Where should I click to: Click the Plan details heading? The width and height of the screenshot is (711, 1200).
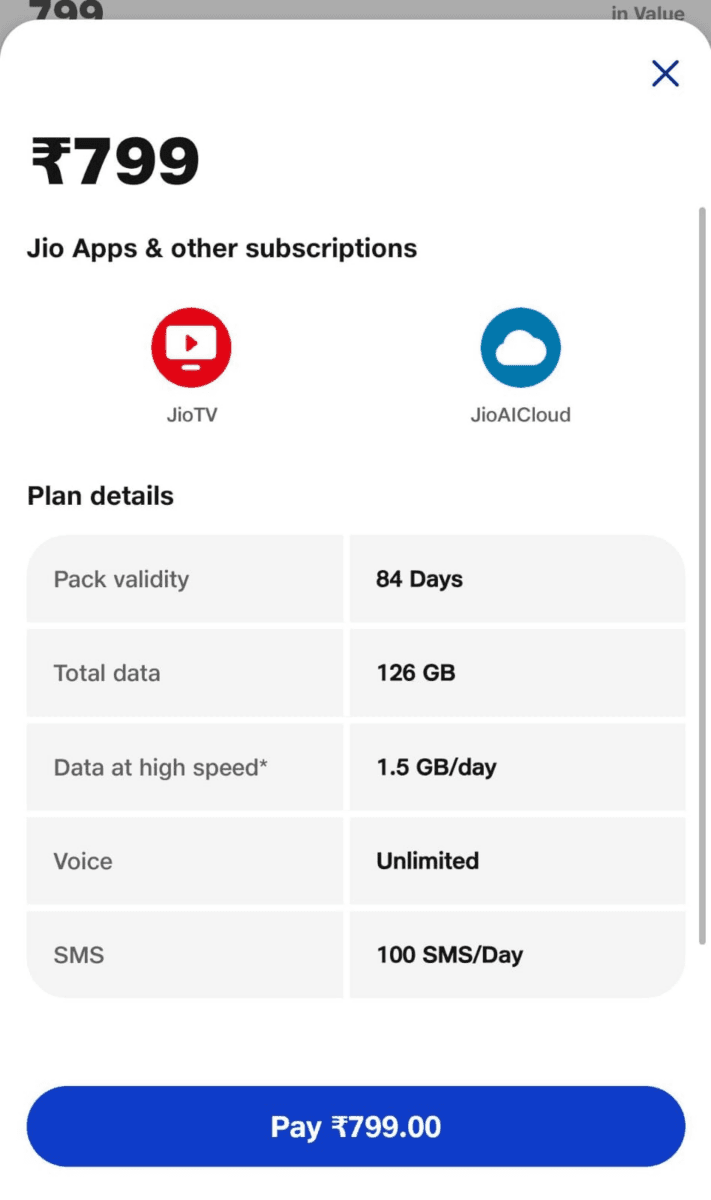pyautogui.click(x=100, y=496)
